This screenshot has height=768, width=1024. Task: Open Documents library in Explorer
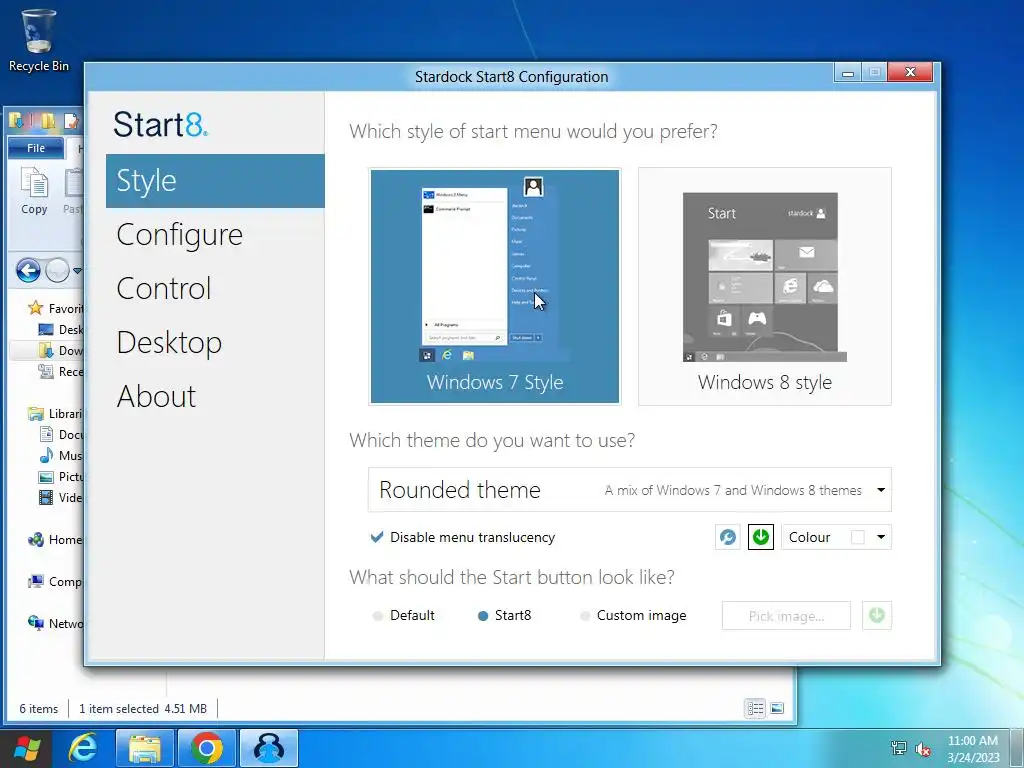click(x=61, y=435)
